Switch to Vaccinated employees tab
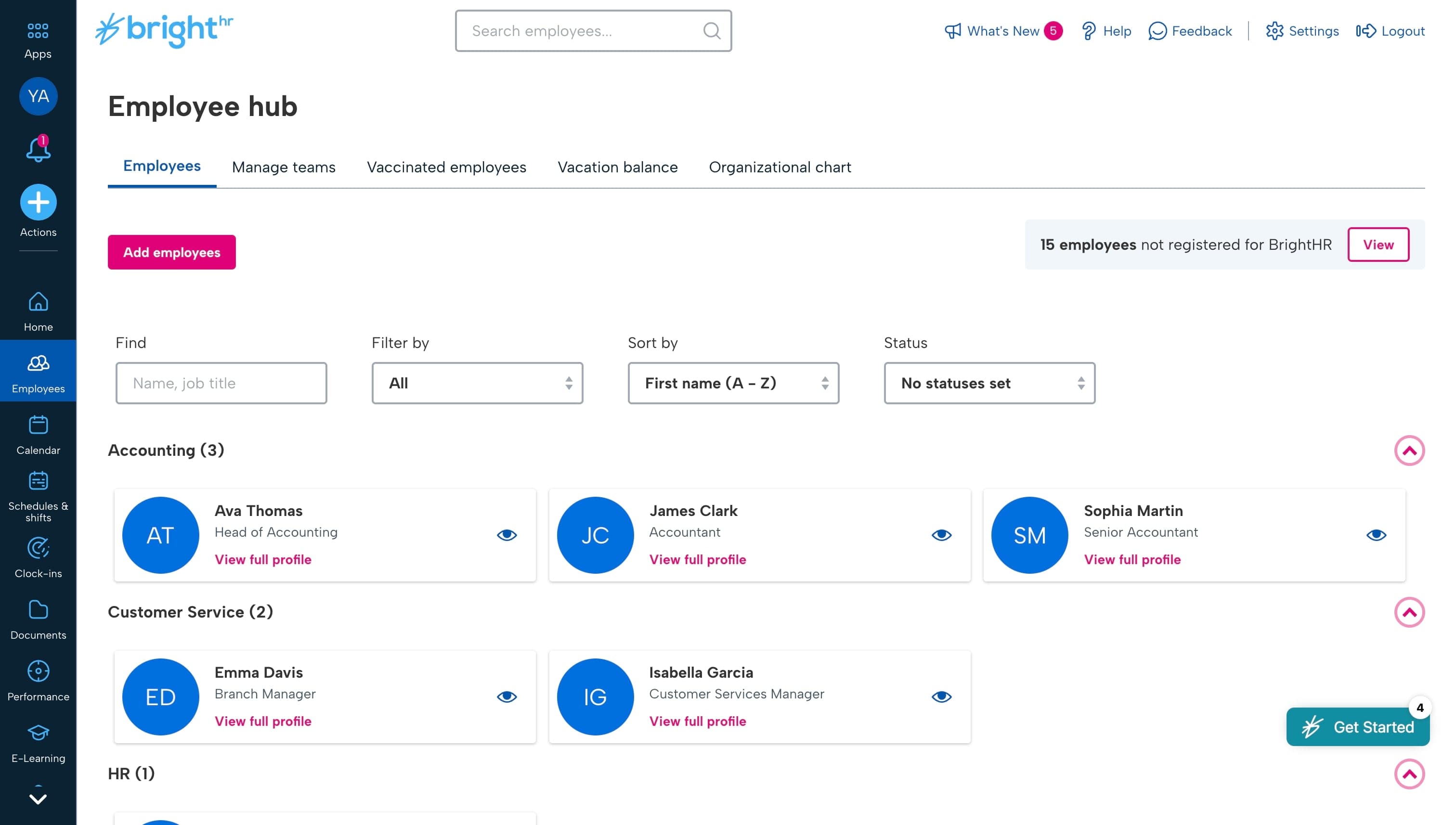The height and width of the screenshot is (825, 1456). (x=447, y=167)
